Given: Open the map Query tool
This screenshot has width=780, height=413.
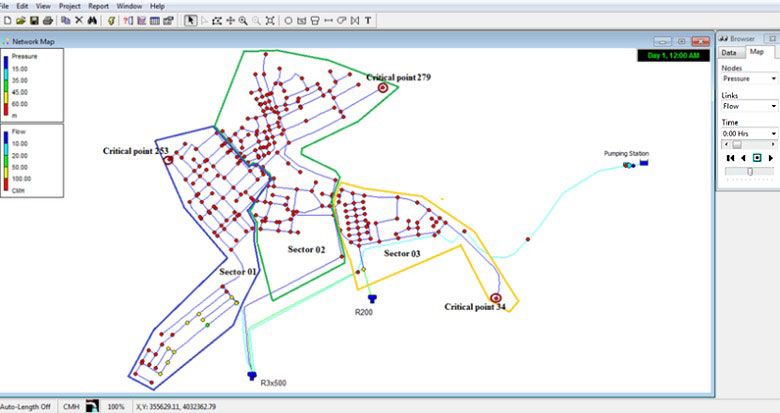Looking at the screenshot, I should 128,20.
